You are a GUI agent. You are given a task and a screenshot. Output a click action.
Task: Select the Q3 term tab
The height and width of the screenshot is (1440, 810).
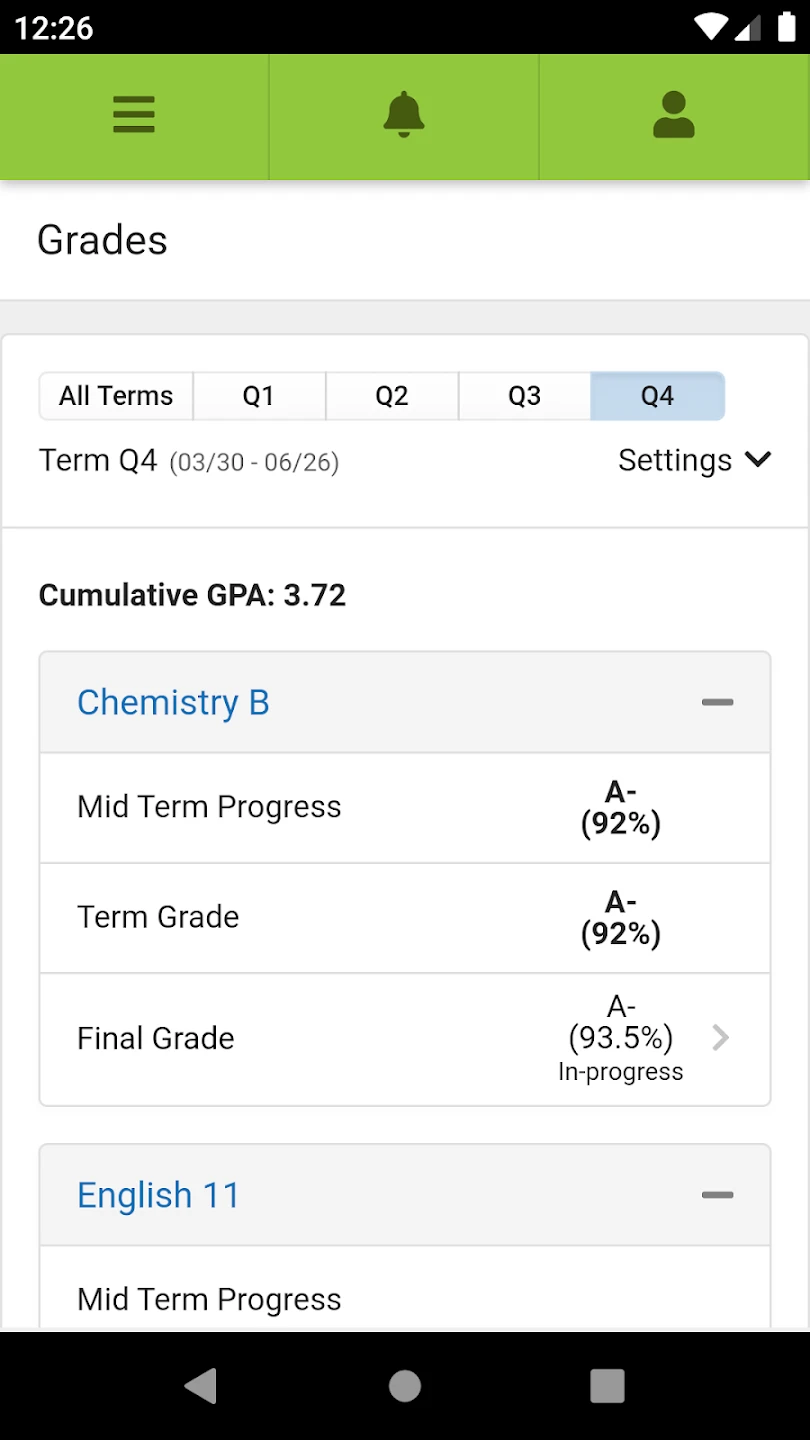point(525,396)
